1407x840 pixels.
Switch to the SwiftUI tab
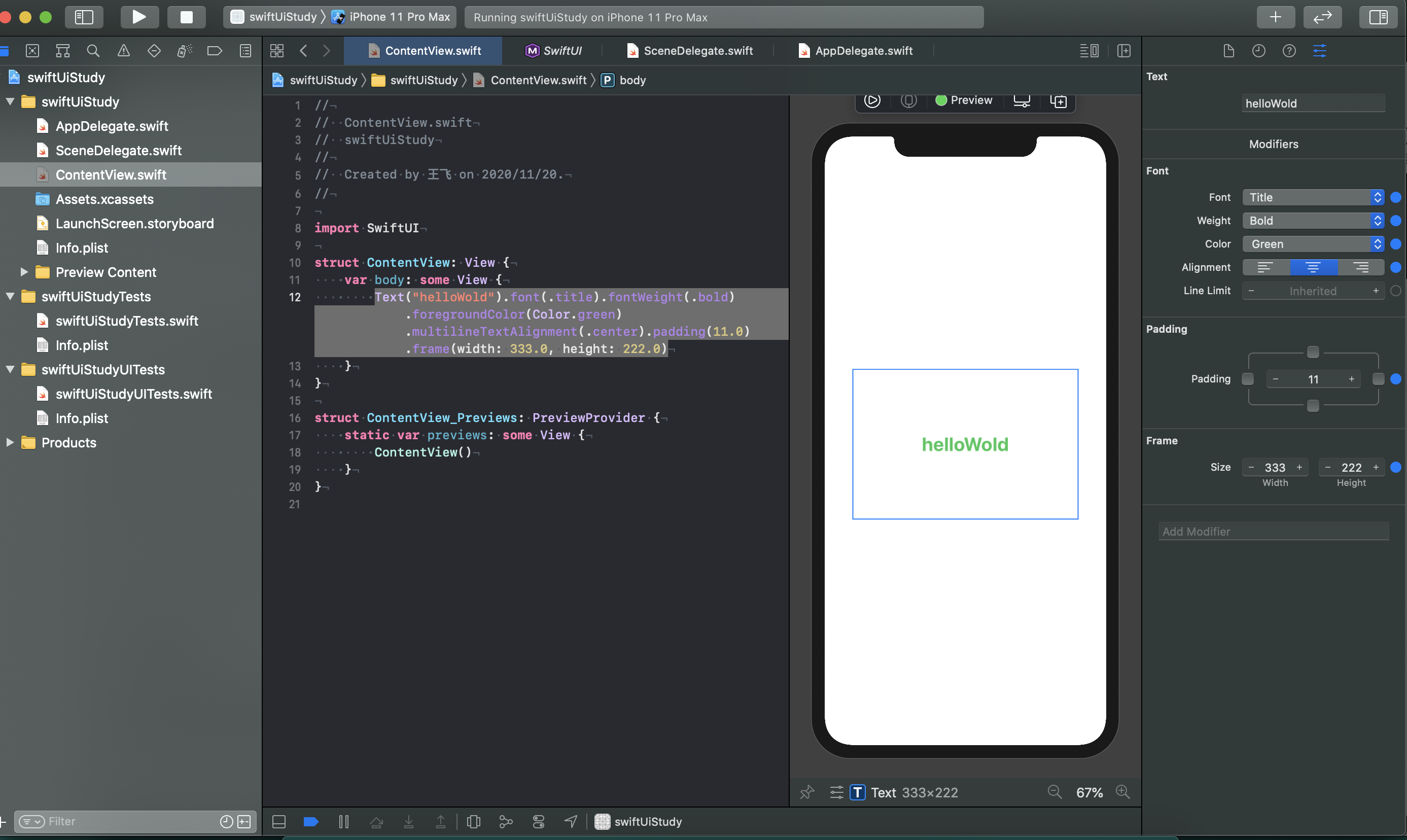click(x=553, y=51)
